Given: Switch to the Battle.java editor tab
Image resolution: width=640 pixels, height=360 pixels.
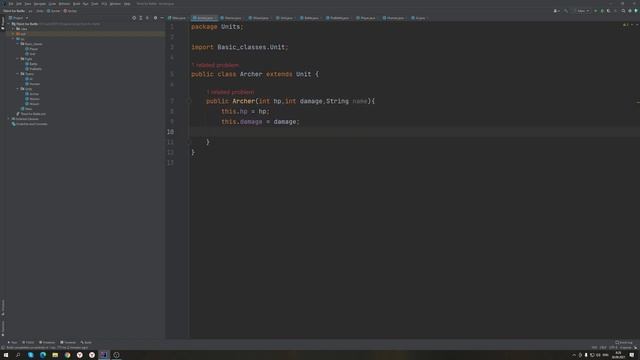Looking at the screenshot, I should pos(310,18).
